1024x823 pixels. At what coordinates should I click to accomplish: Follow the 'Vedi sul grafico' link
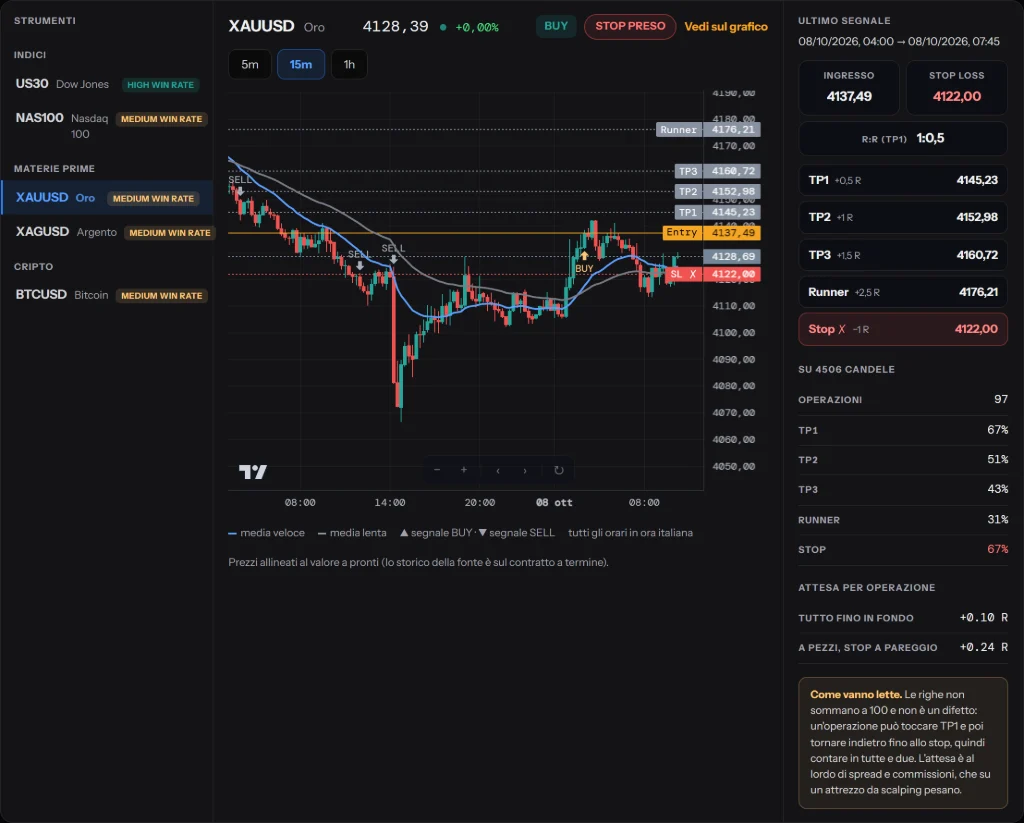(726, 27)
